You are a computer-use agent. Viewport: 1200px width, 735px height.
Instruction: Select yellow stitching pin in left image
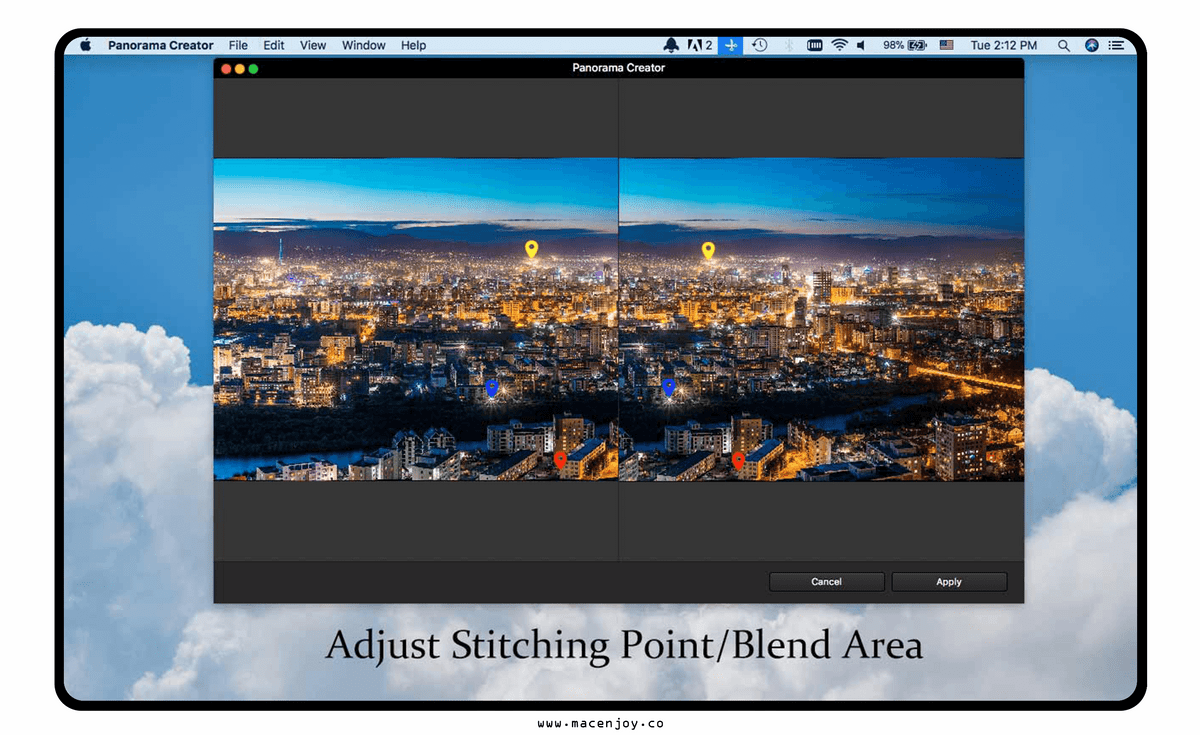(532, 249)
